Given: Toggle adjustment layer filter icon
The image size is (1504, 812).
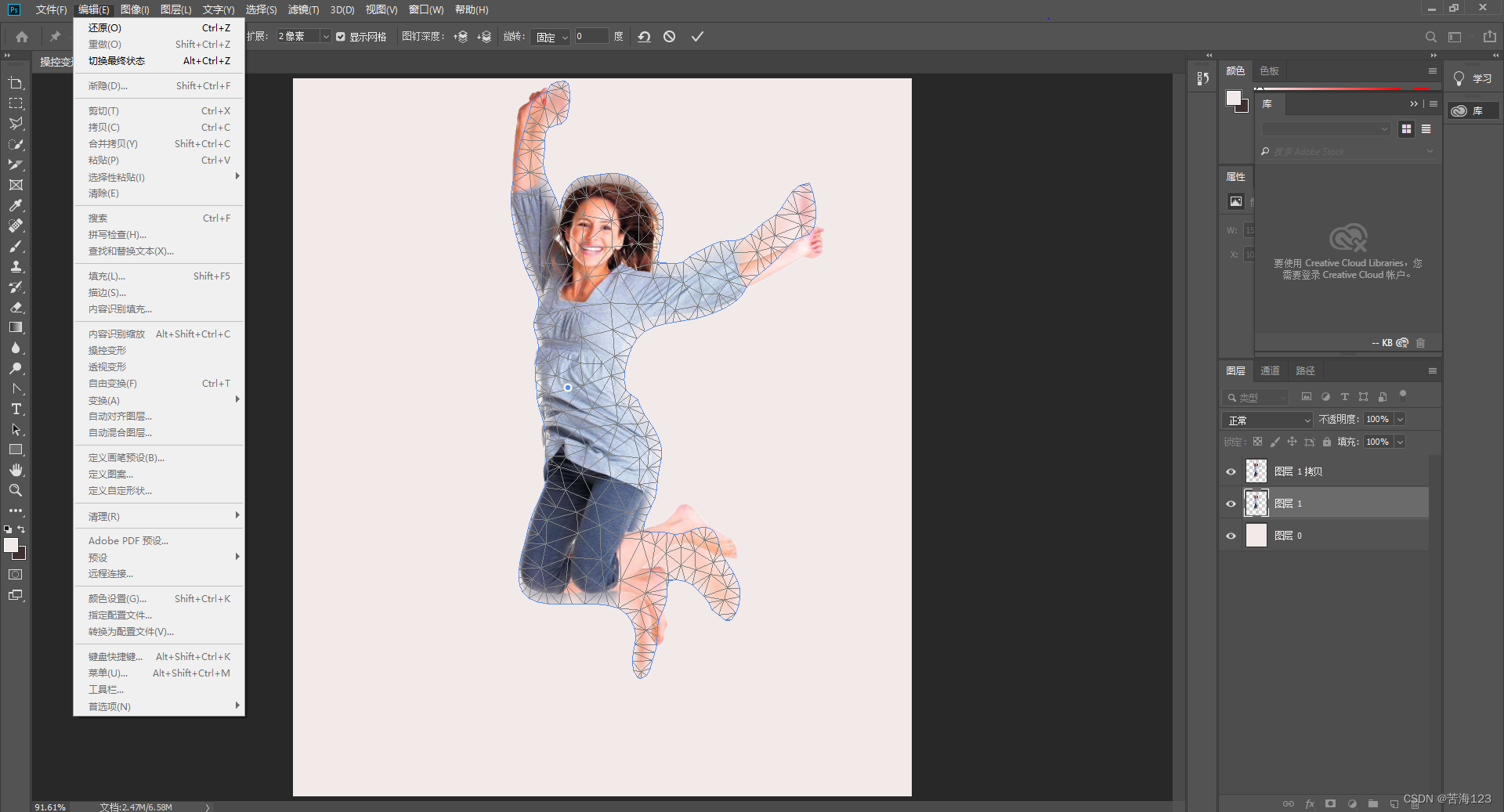Looking at the screenshot, I should pos(1325,397).
